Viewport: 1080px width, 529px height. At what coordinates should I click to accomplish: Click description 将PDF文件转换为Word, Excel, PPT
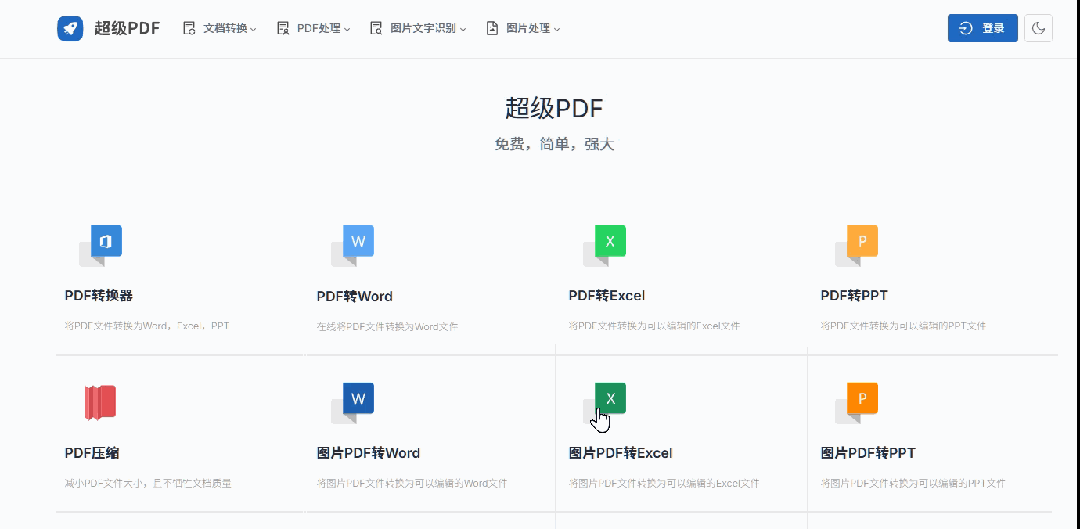tap(147, 326)
